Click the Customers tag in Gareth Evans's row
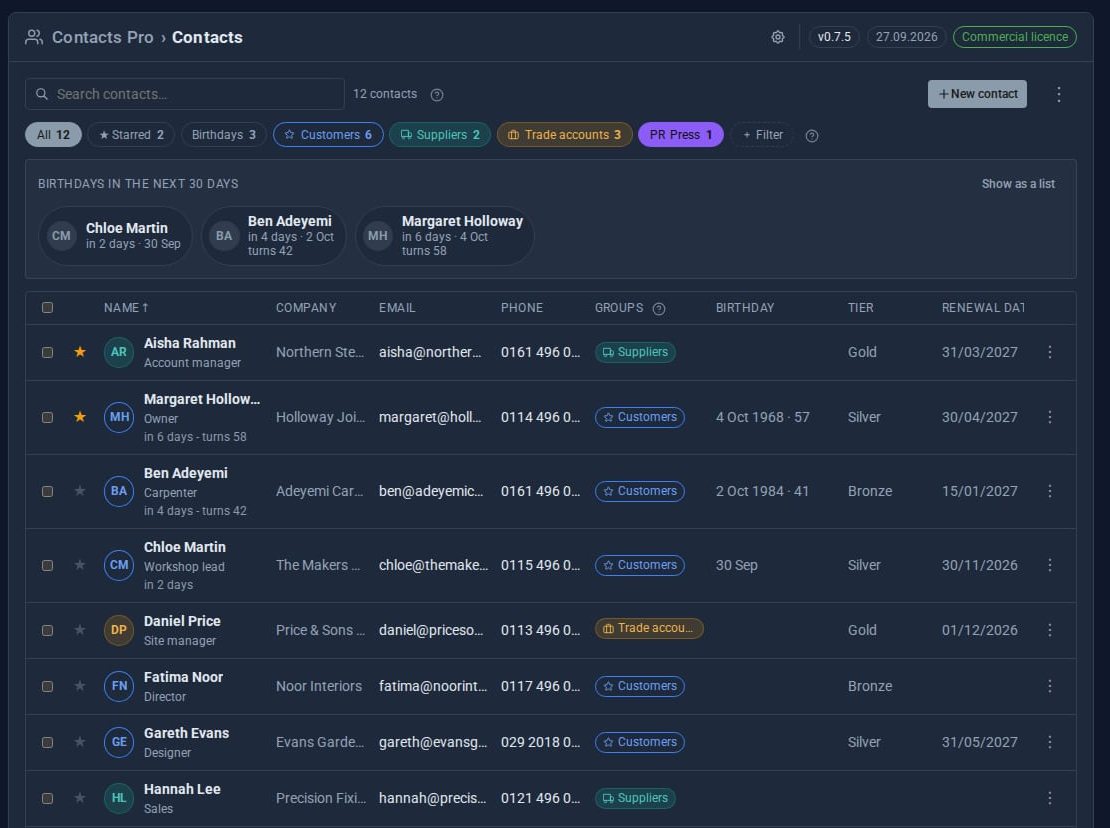1110x828 pixels. [x=640, y=742]
